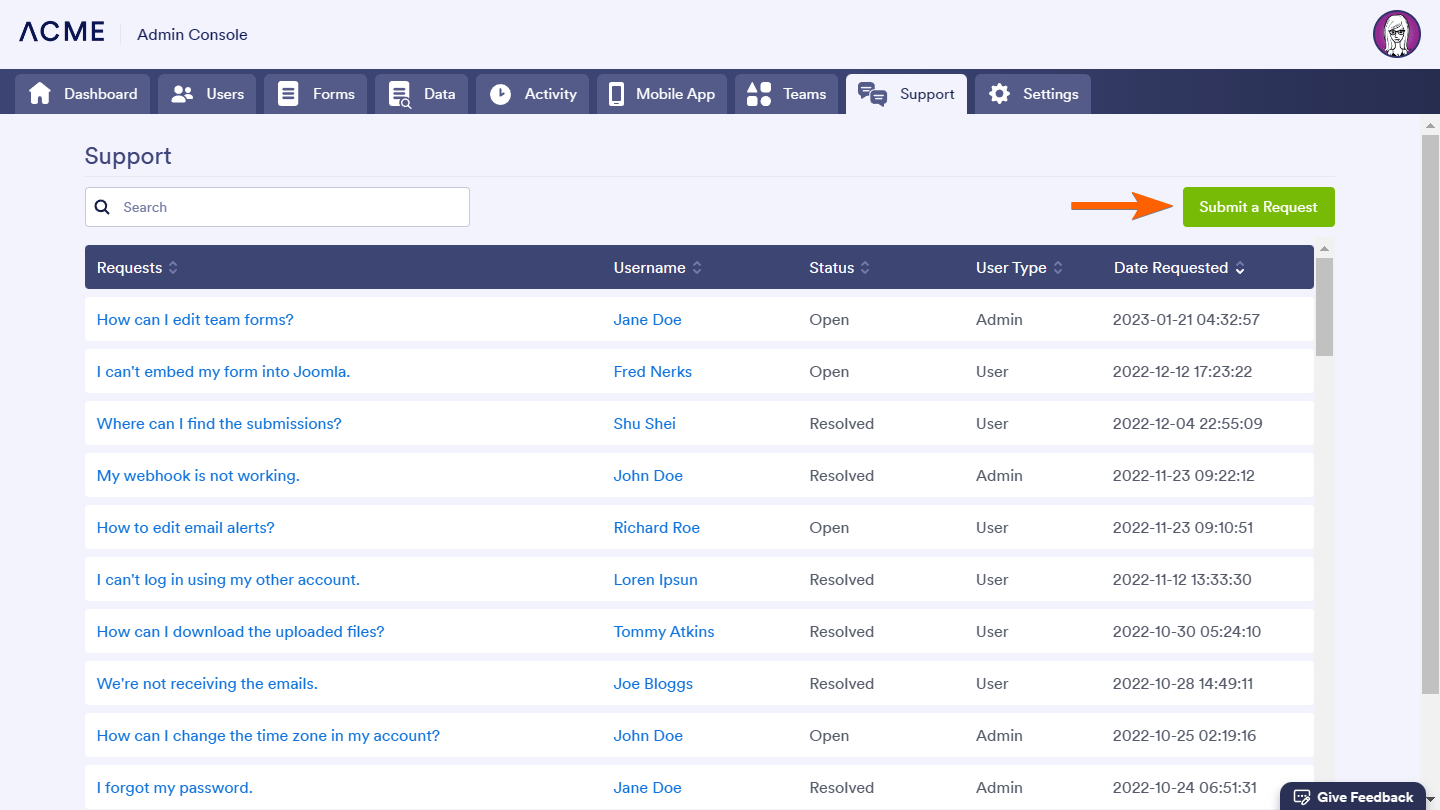Image resolution: width=1440 pixels, height=810 pixels.
Task: Focus the Search input field
Action: tap(290, 207)
